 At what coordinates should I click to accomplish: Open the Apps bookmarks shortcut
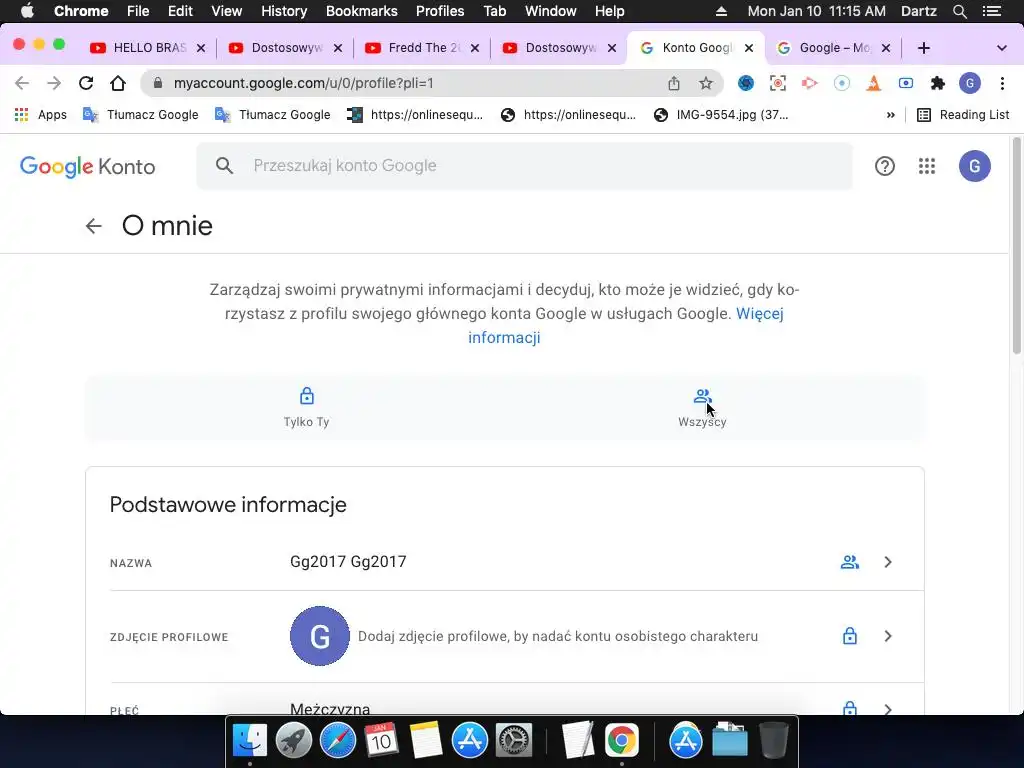click(40, 115)
